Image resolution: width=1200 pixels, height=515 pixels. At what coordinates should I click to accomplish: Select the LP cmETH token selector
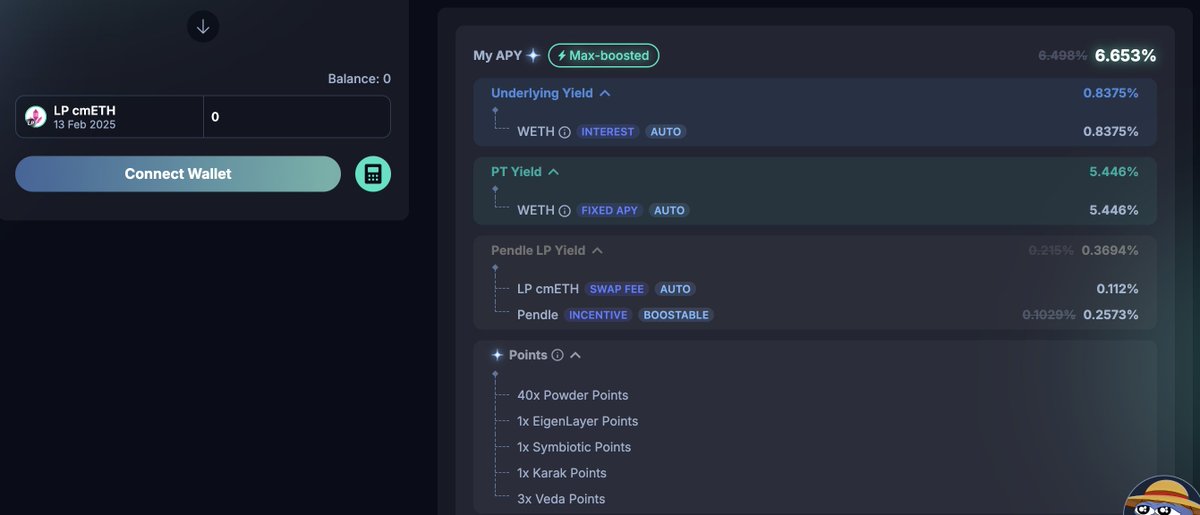(110, 117)
